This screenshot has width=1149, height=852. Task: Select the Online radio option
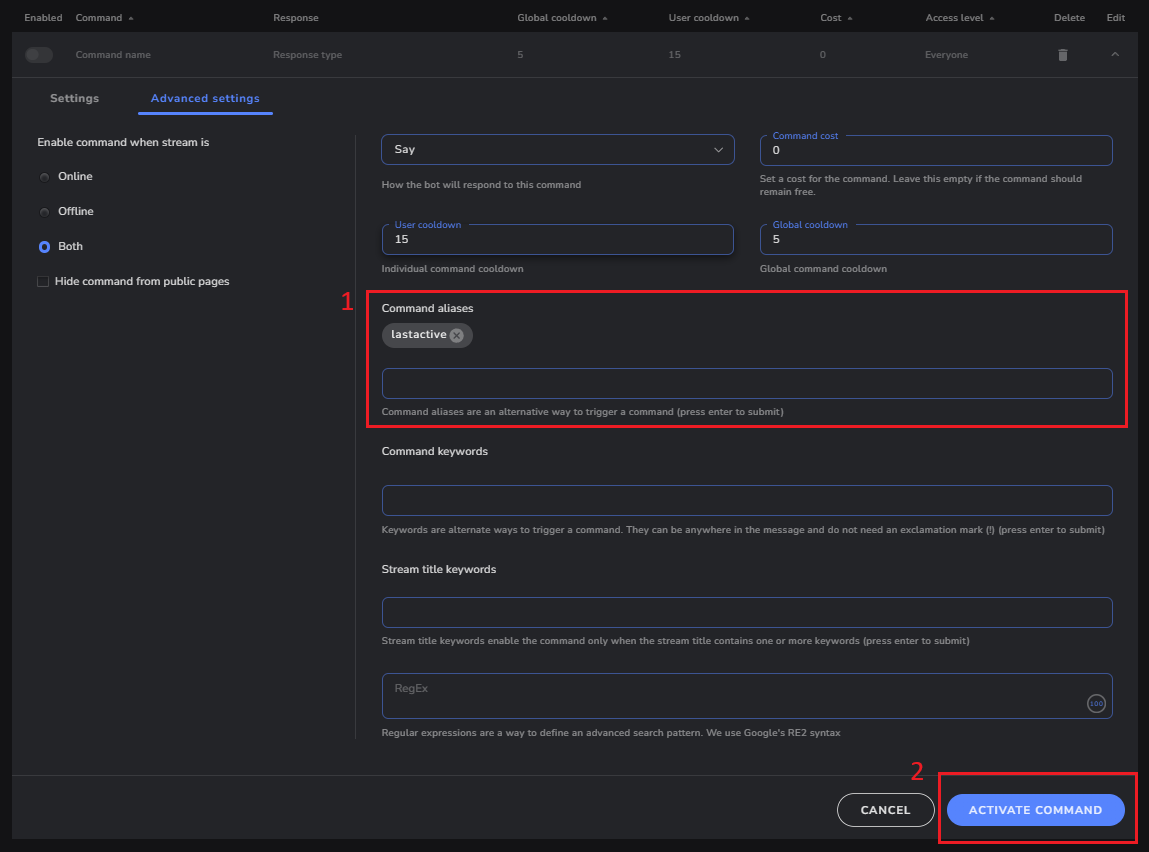pos(44,177)
